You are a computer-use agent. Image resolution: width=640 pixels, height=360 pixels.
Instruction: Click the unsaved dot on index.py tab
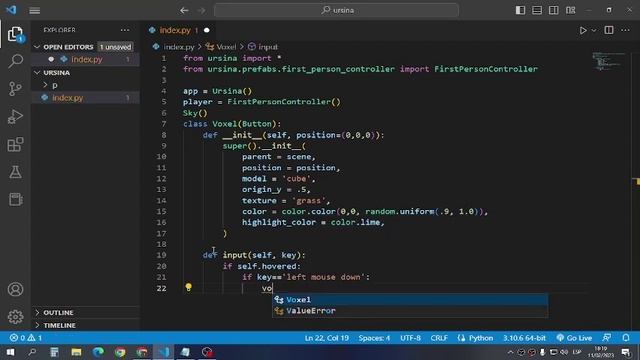pos(207,30)
